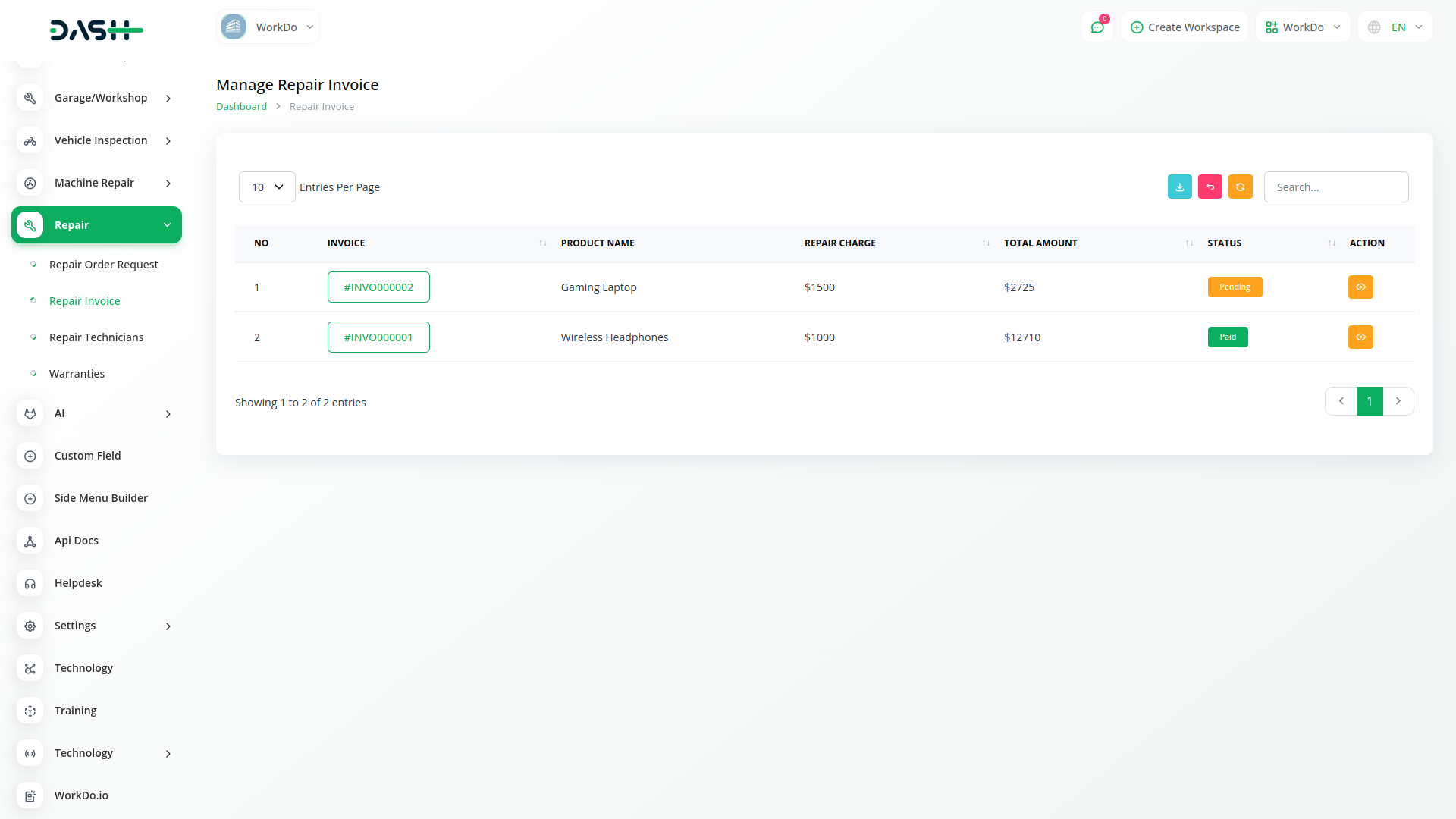Click the DASH logo
The image size is (1456, 819).
coord(96,30)
